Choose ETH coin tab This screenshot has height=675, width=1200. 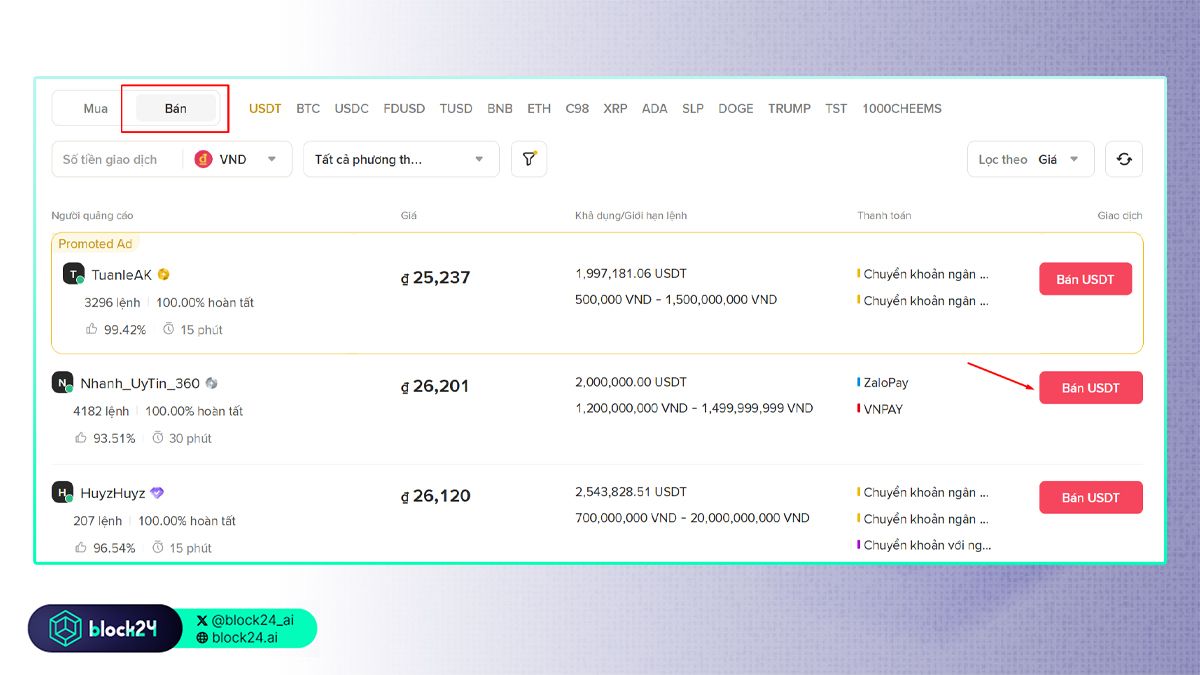tap(539, 109)
